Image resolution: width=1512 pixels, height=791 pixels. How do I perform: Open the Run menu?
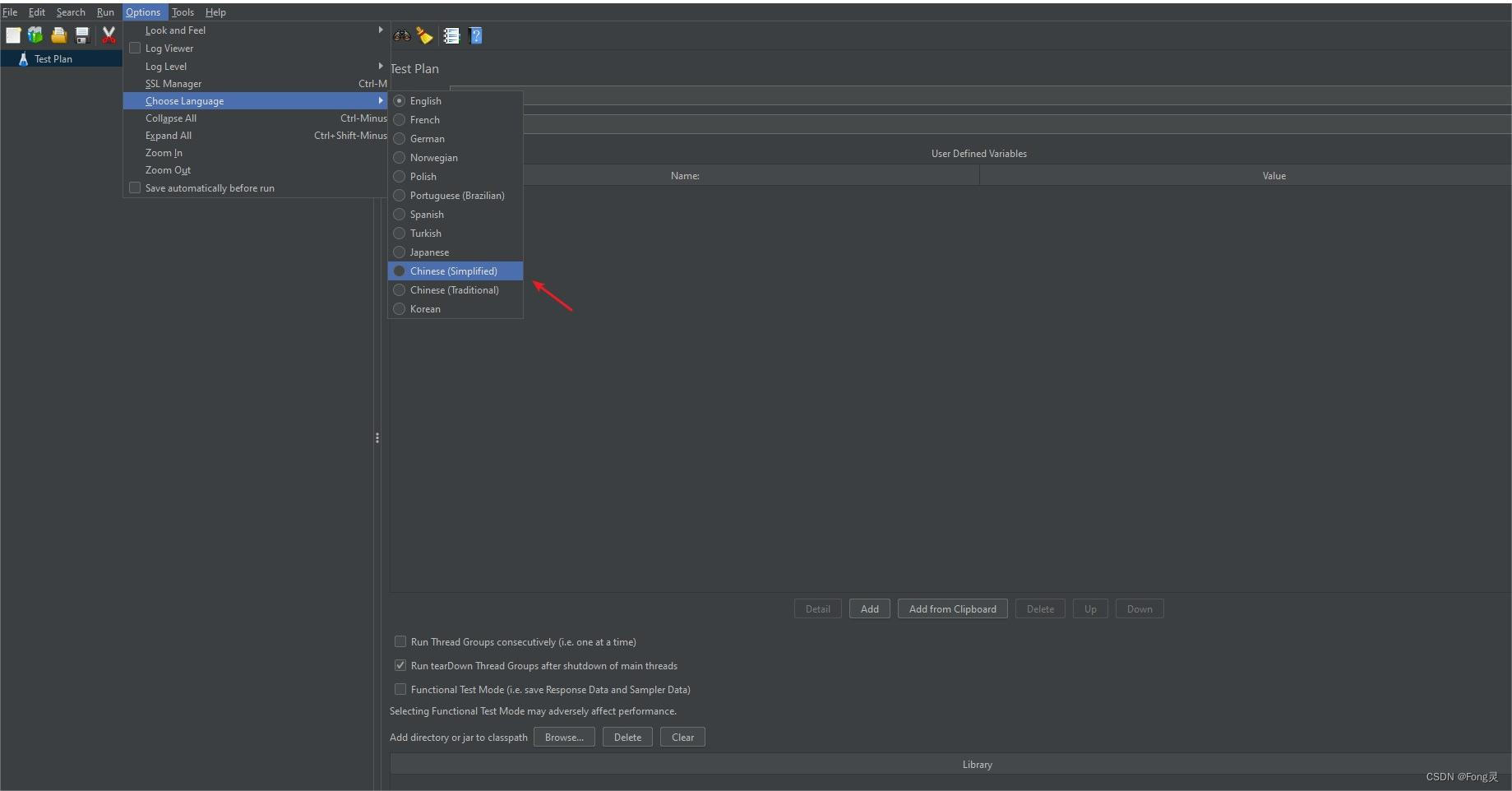point(105,12)
